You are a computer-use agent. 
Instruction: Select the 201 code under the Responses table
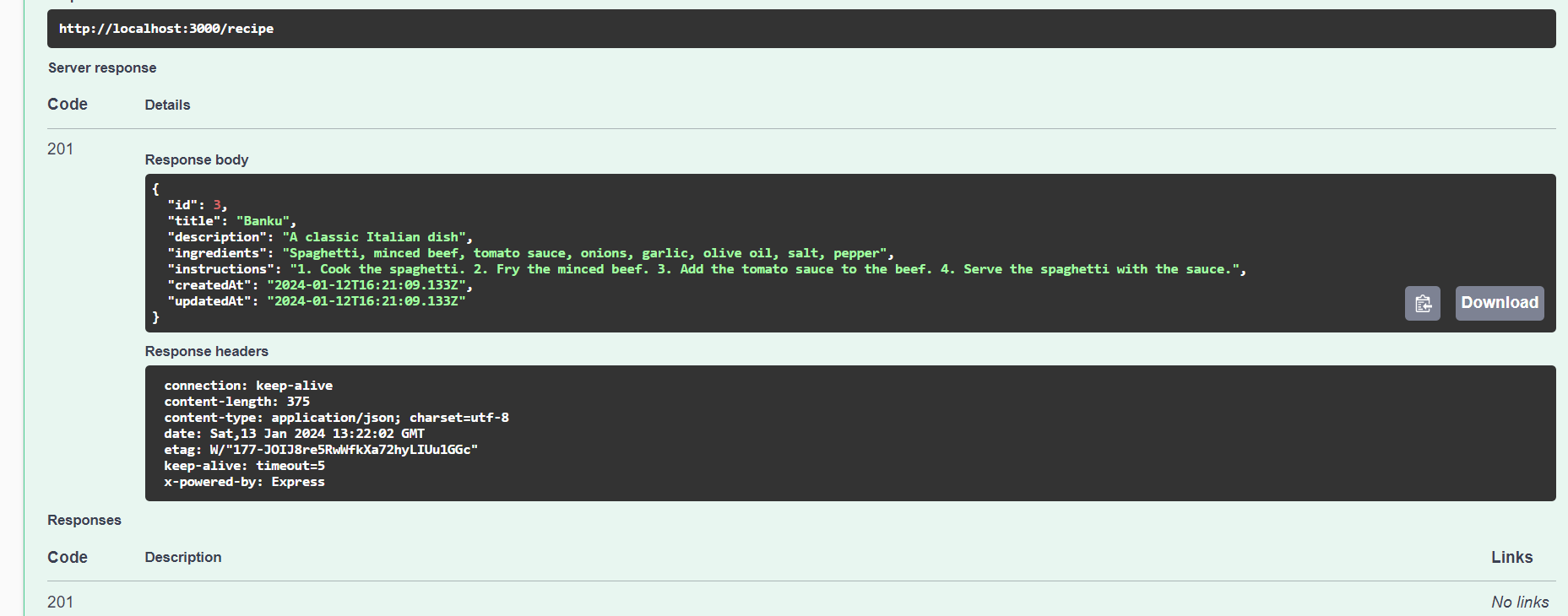[60, 602]
